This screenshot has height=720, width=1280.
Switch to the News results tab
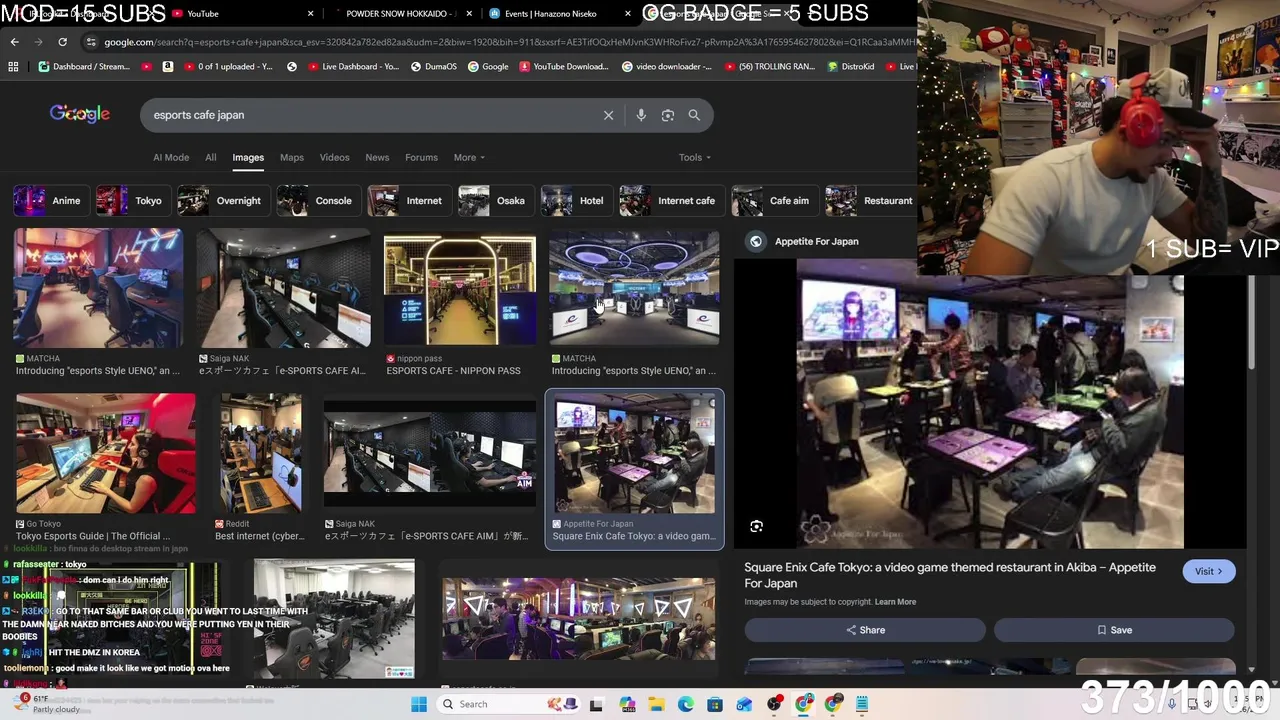point(377,157)
